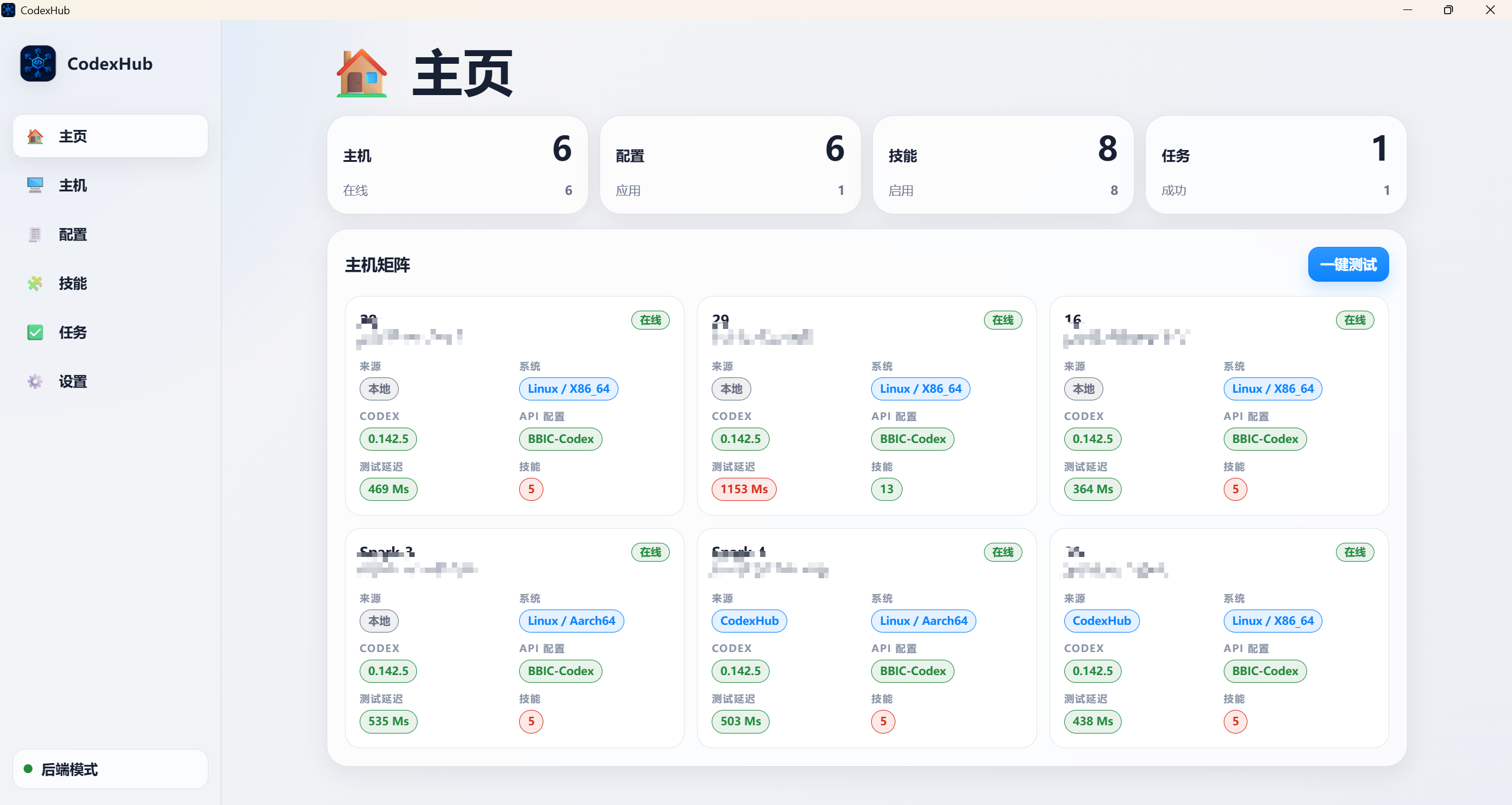Click the BBIC-Codex badge on 469 Ms card
This screenshot has width=1512, height=805.
pos(561,439)
